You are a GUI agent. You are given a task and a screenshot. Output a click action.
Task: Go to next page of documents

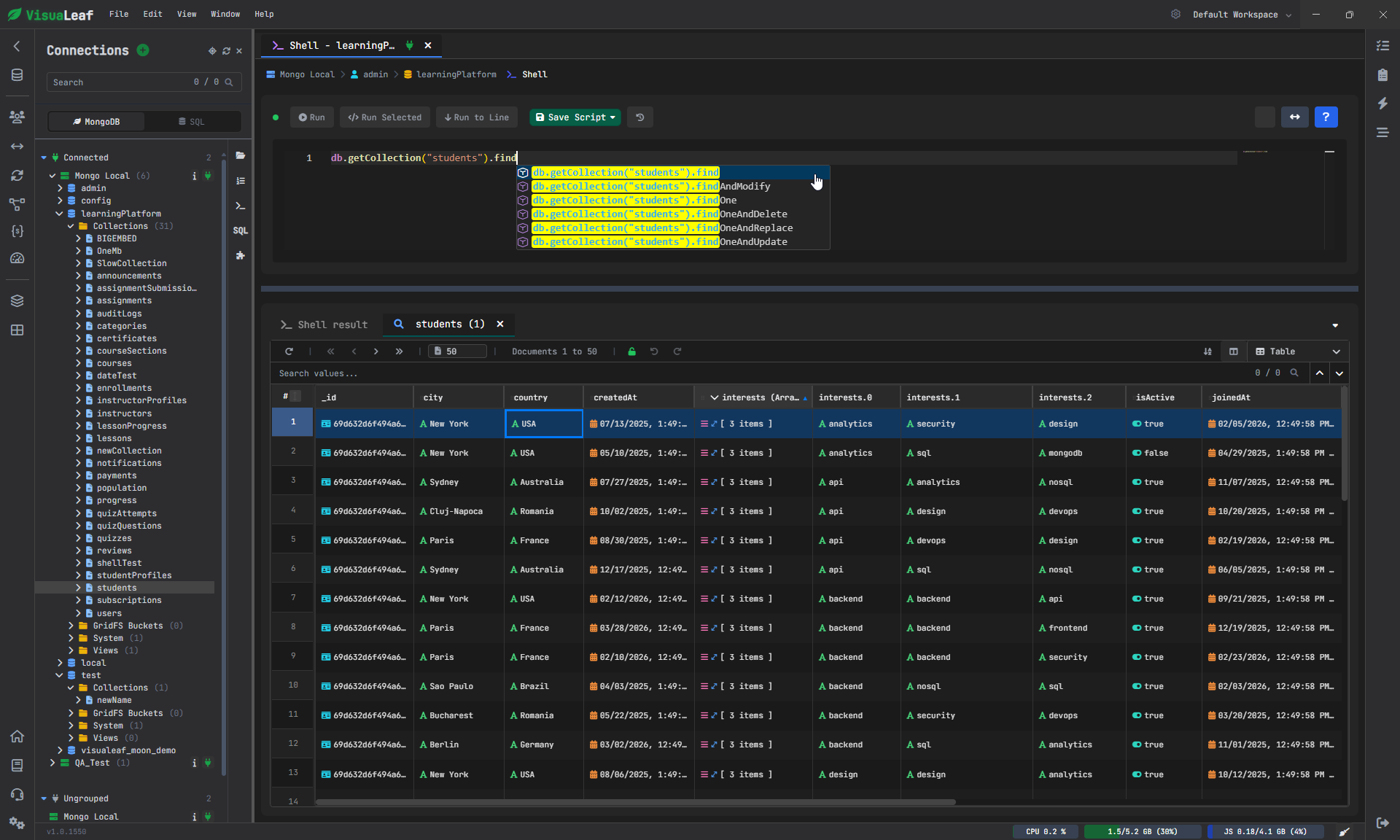tap(376, 351)
